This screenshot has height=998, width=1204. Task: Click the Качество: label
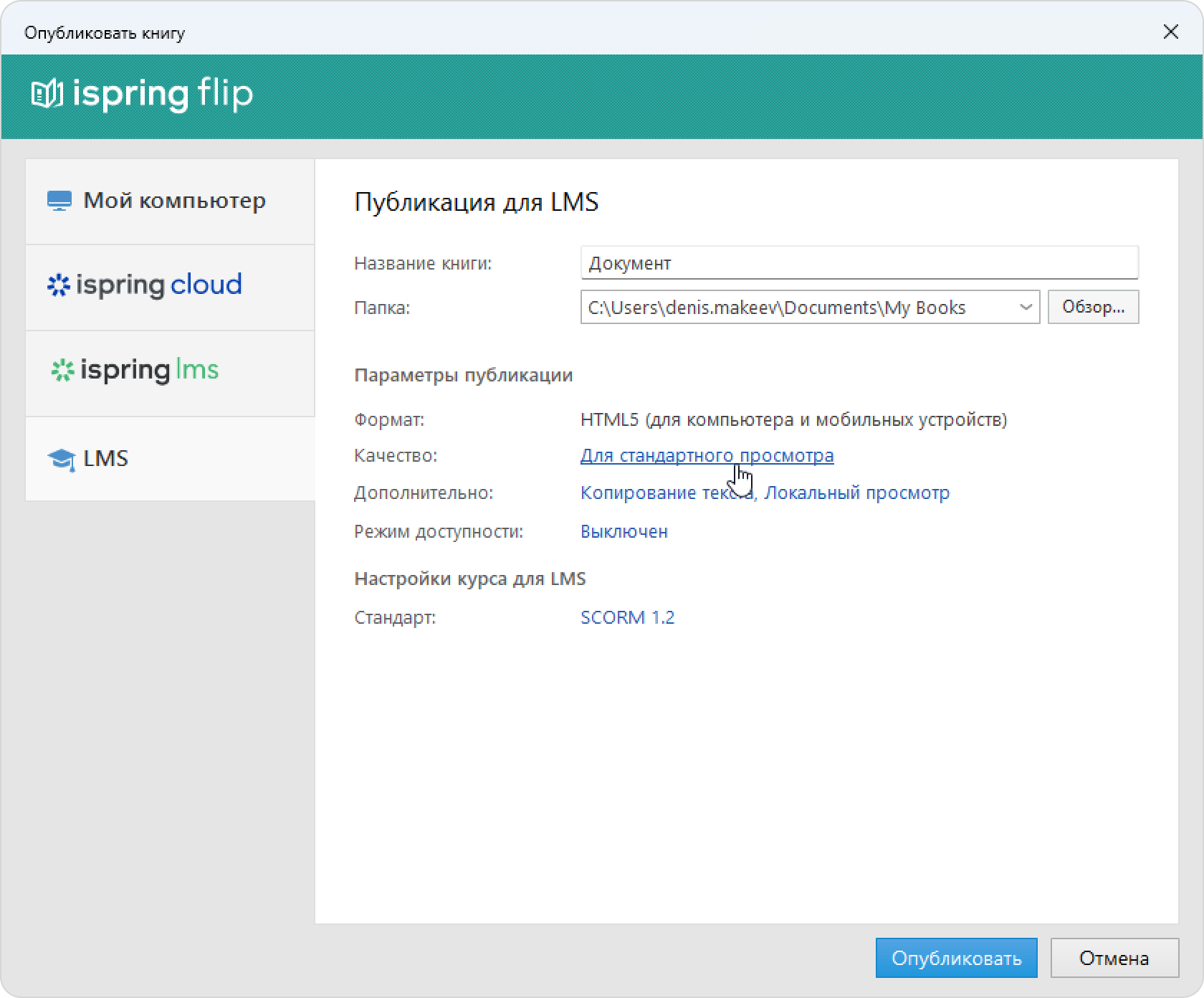(396, 456)
